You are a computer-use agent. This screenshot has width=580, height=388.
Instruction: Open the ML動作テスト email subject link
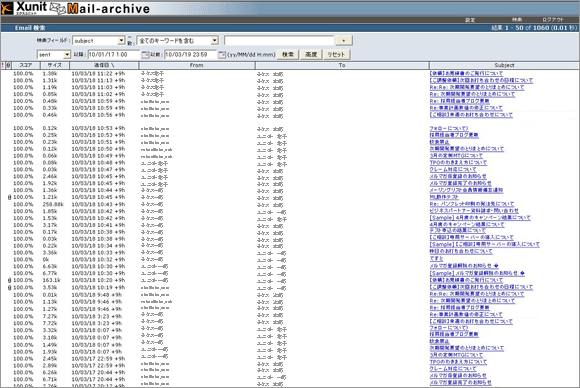(x=444, y=197)
